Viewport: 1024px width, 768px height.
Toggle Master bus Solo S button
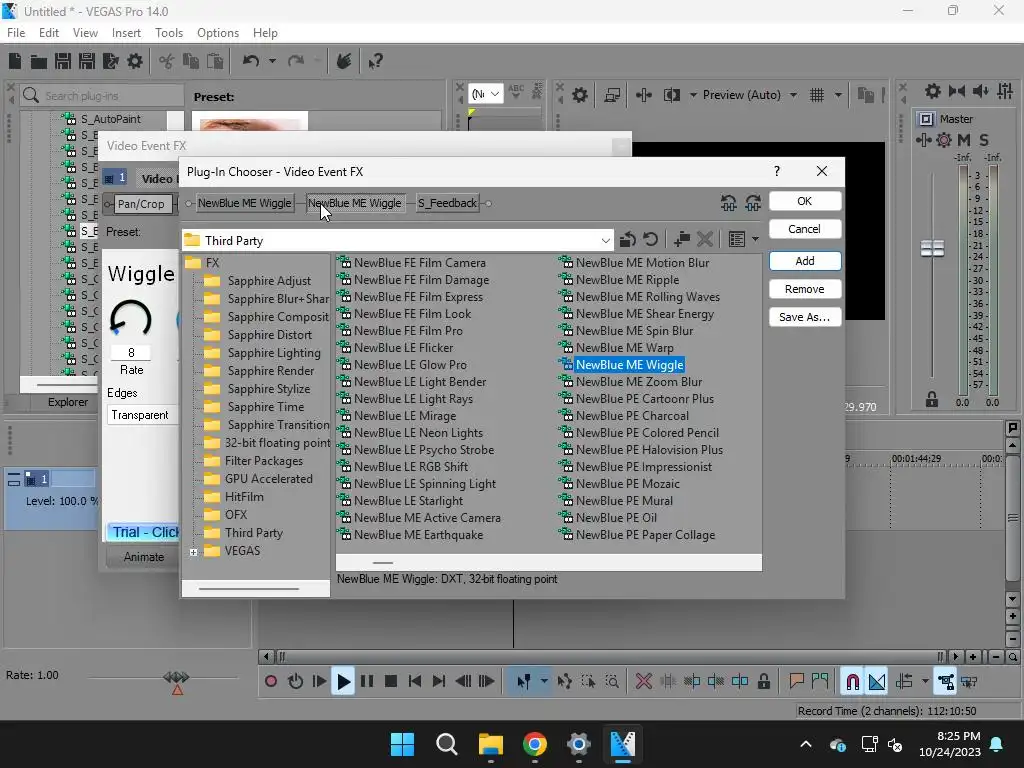click(984, 140)
